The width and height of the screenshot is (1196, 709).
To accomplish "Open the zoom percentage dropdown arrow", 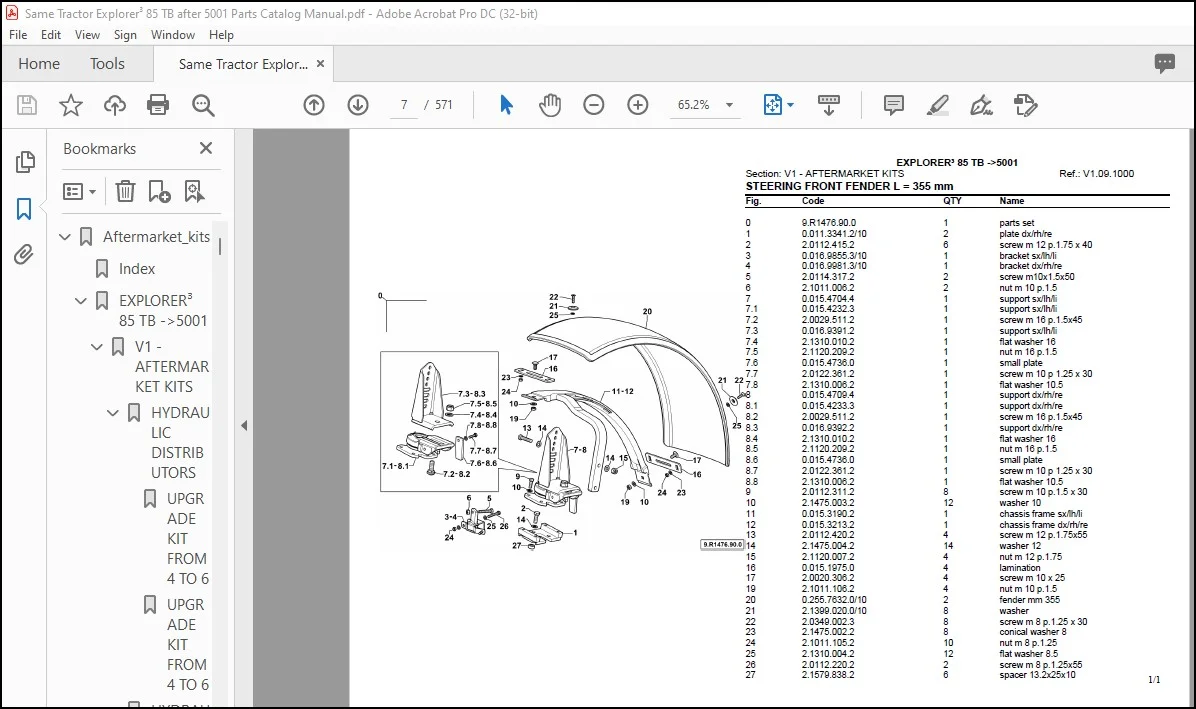I will [x=729, y=105].
